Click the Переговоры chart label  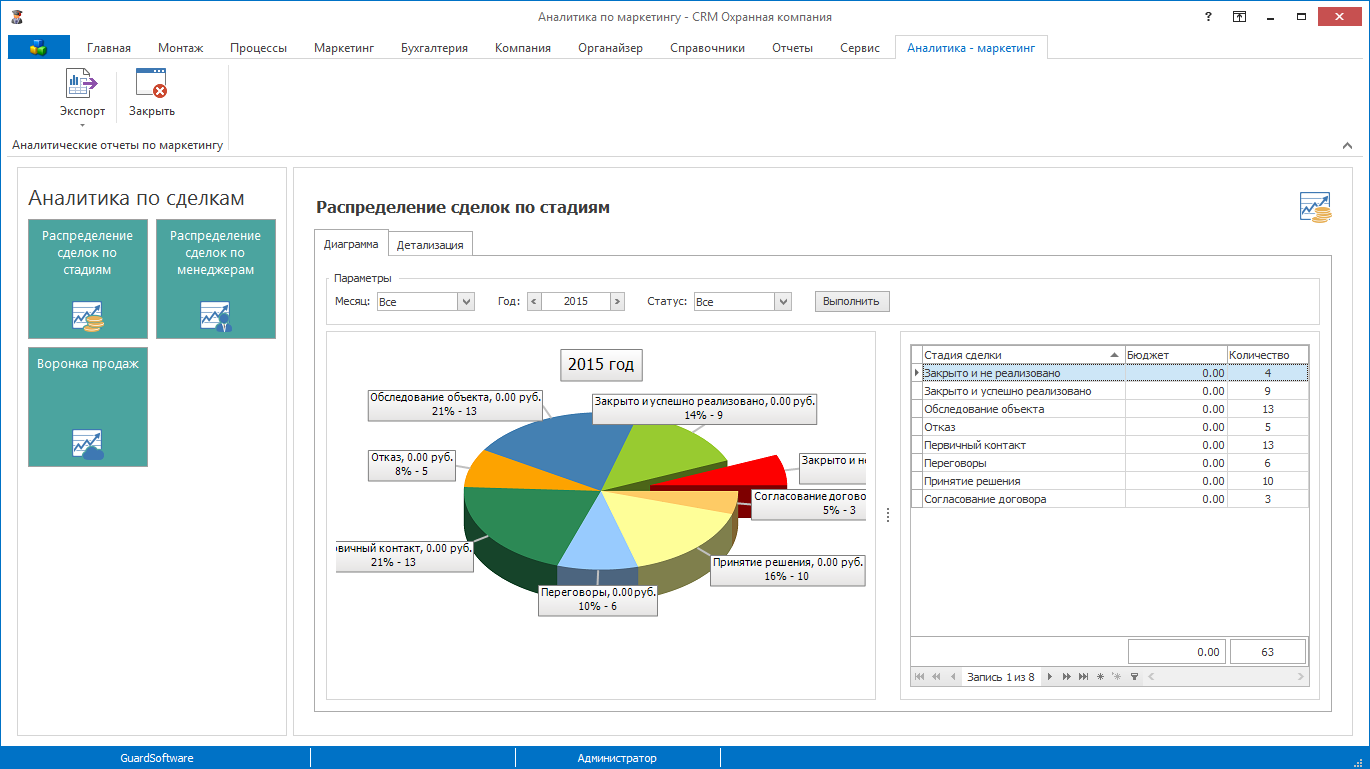(x=598, y=599)
